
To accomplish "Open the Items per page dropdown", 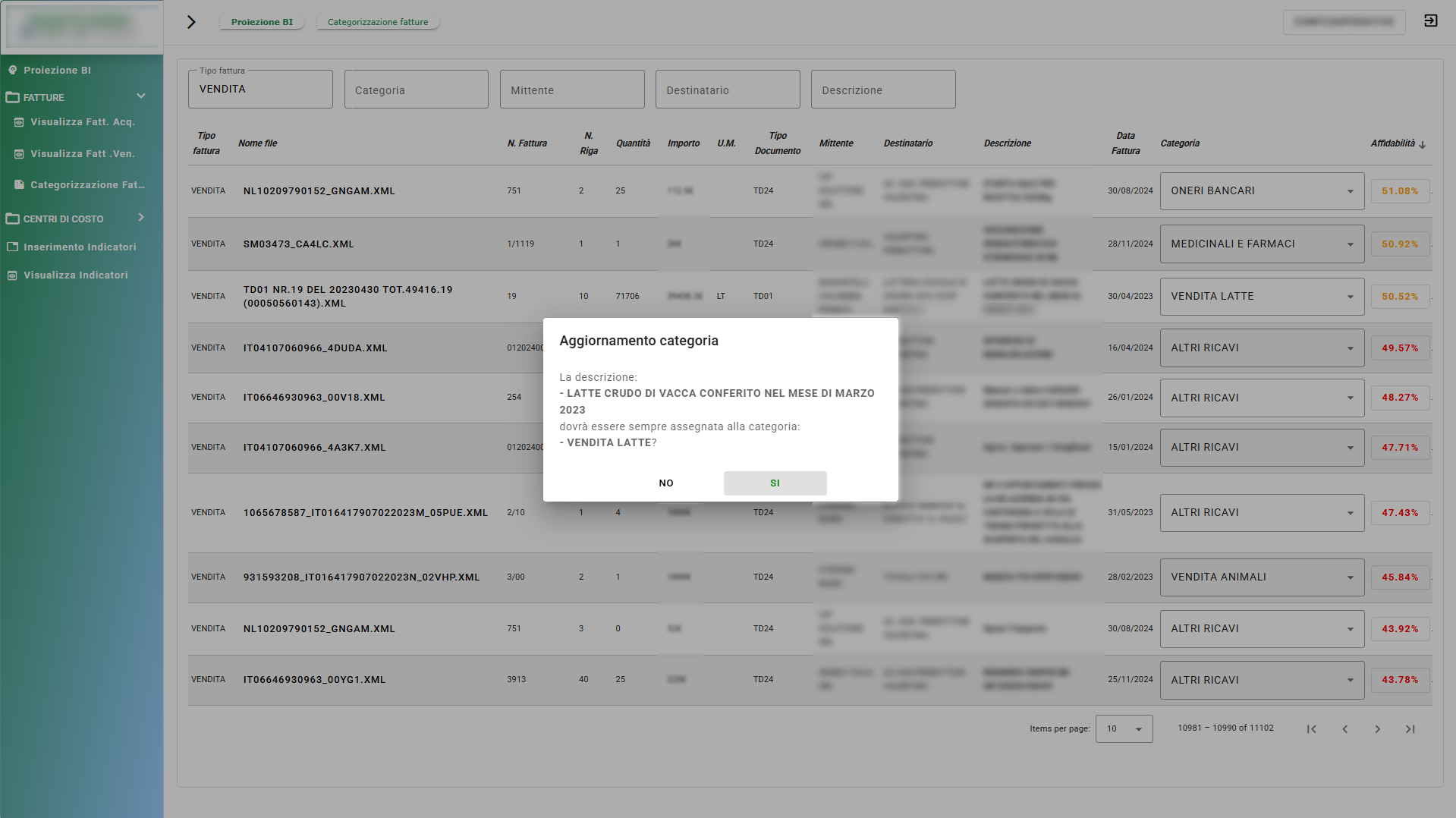I will 1124,729.
